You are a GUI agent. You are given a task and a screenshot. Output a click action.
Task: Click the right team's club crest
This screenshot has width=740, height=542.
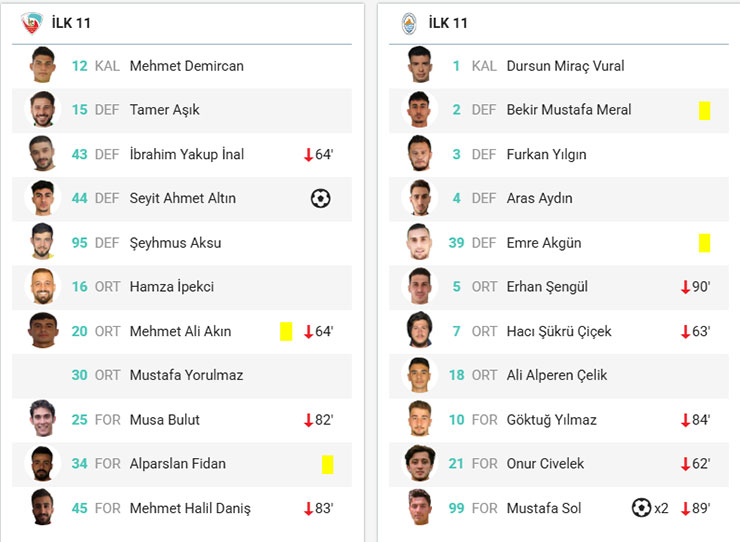[x=409, y=23]
